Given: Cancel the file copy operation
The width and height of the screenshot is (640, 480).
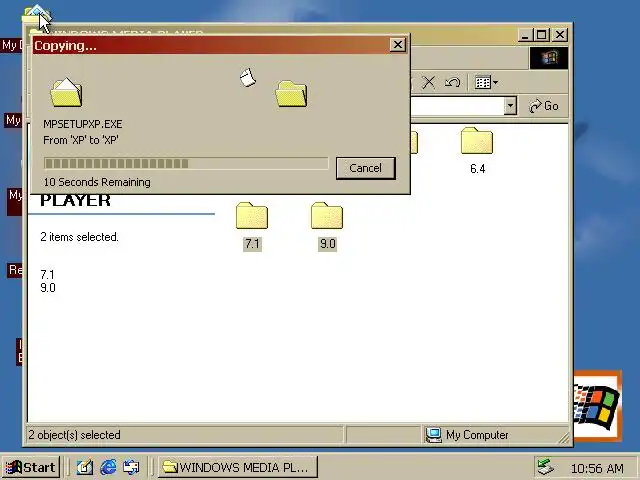Looking at the screenshot, I should point(365,168).
